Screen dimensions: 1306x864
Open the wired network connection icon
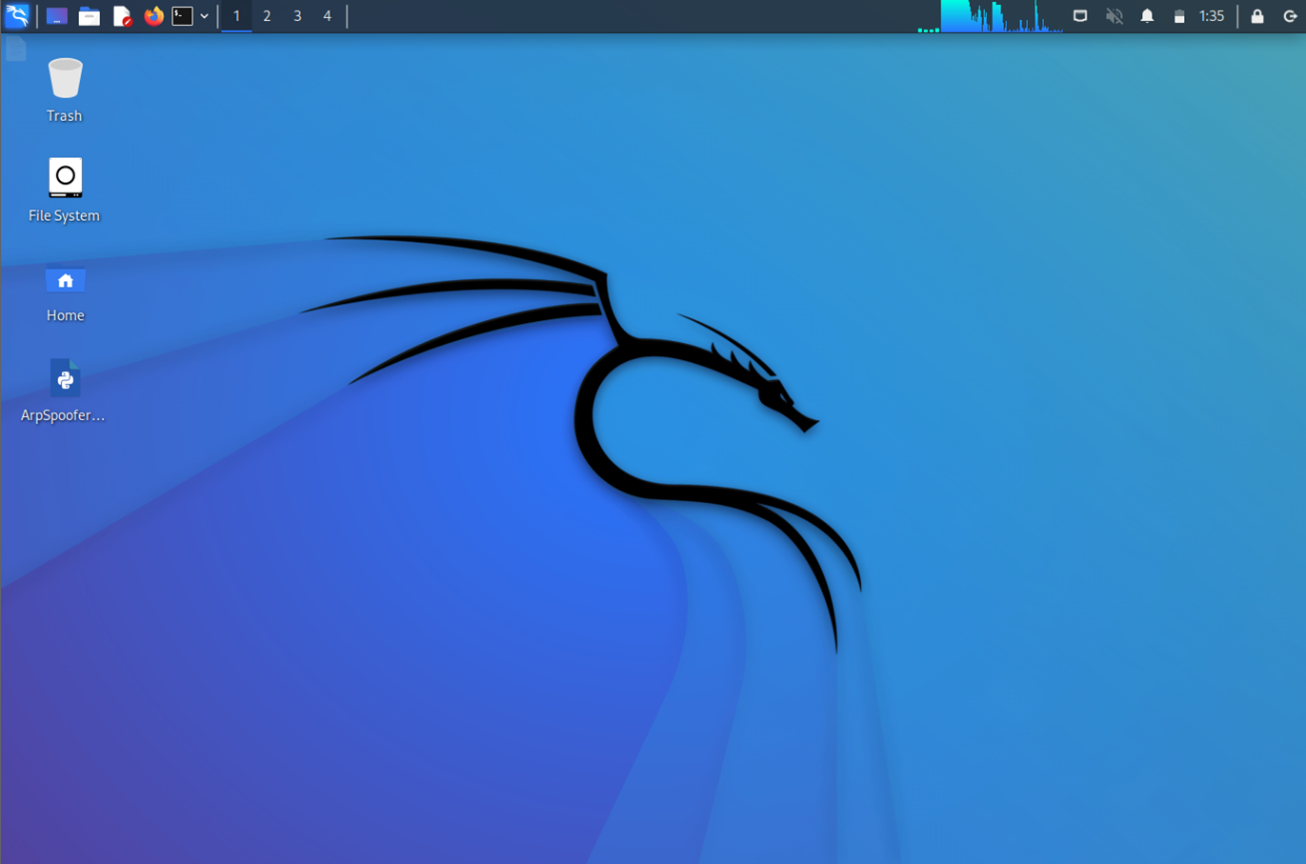point(1080,16)
